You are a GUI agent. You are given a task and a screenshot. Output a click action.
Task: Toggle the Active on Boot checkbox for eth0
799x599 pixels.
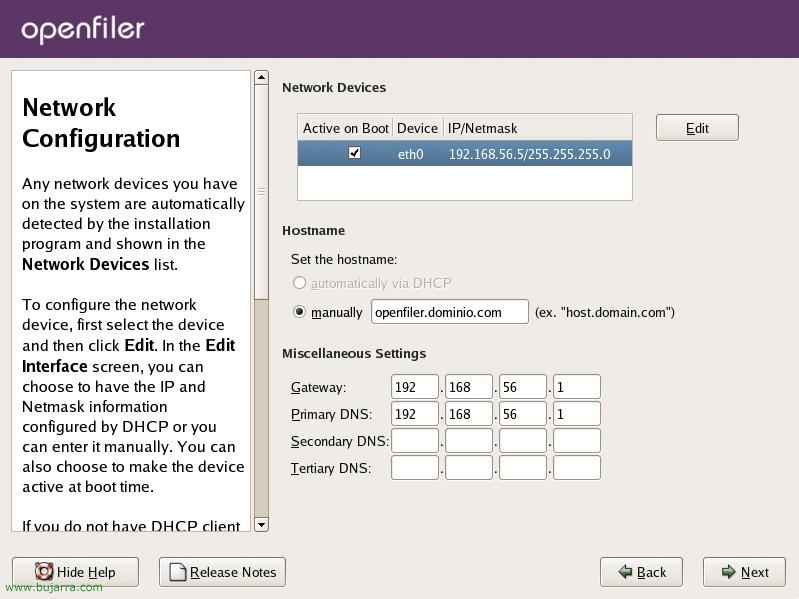[353, 153]
